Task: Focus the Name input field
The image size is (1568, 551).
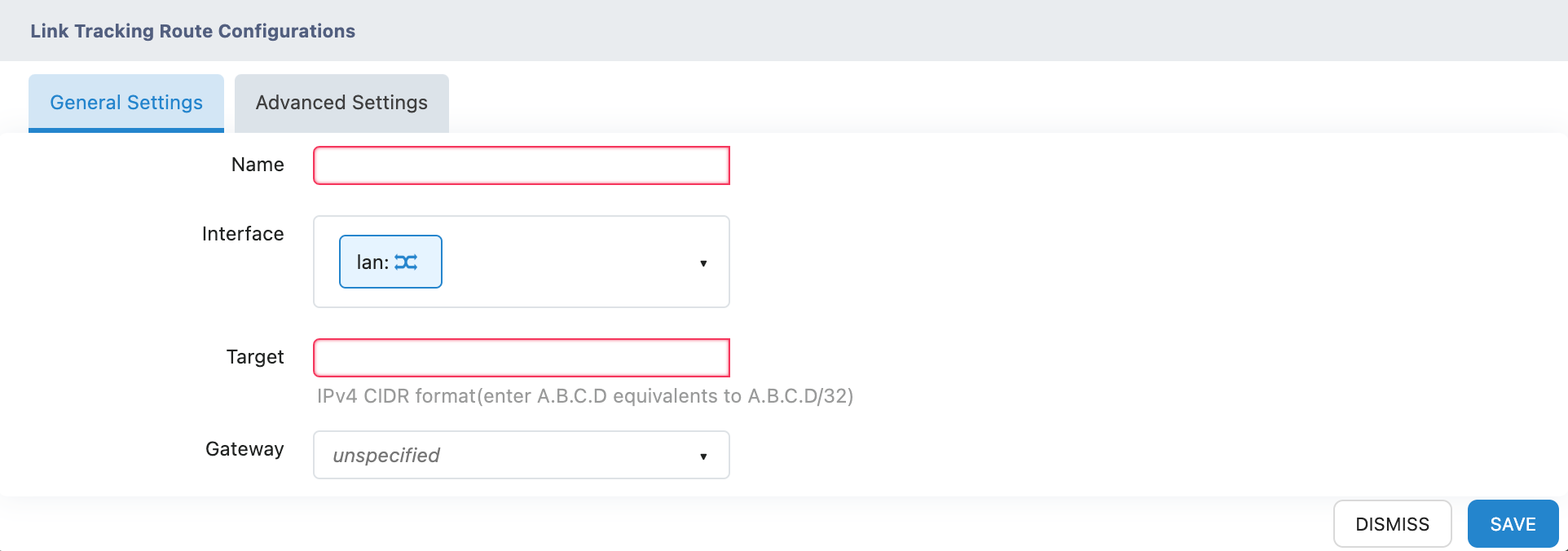Action: pyautogui.click(x=521, y=165)
